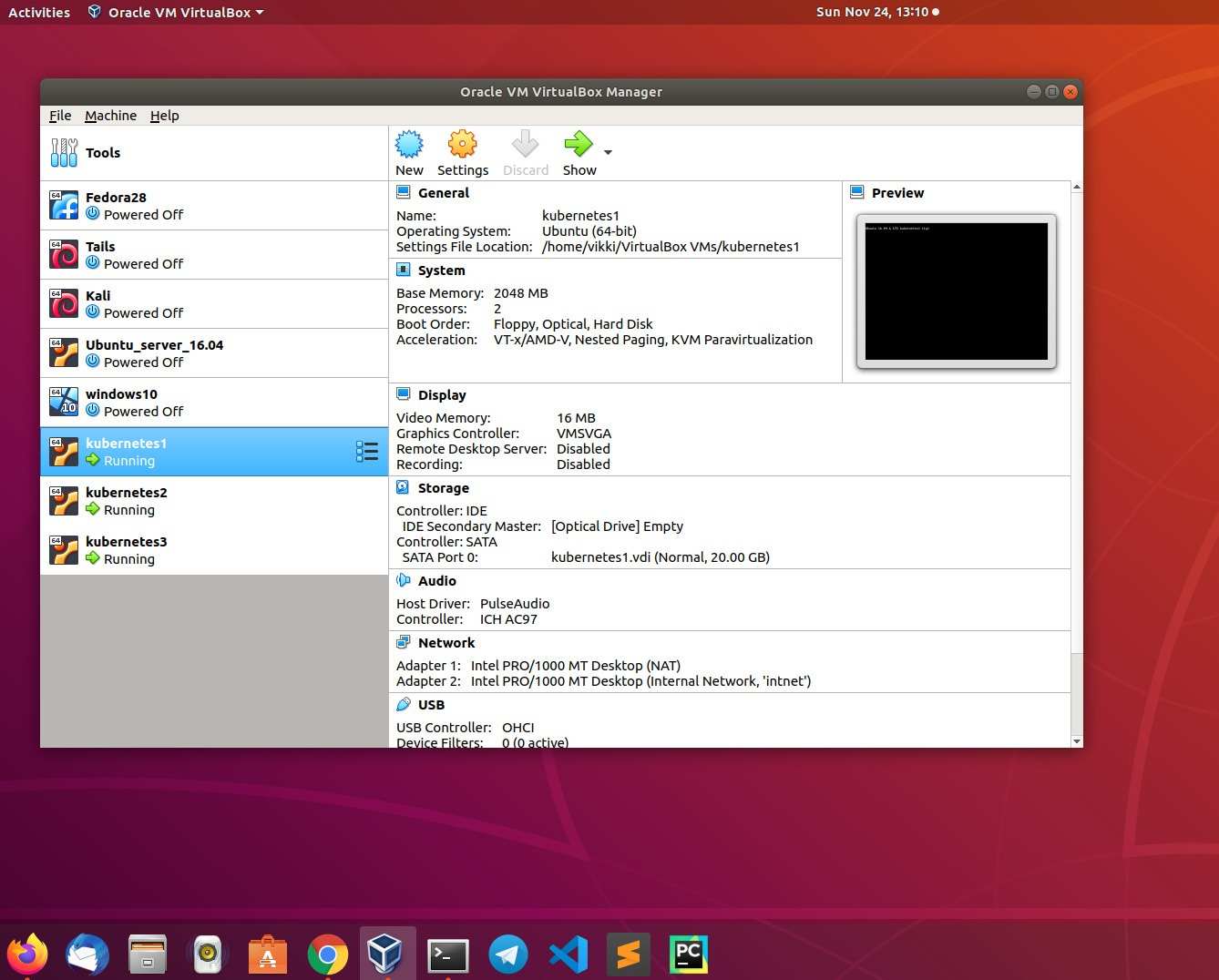
Task: Click the VMSVGA graphics controller value
Action: (584, 434)
